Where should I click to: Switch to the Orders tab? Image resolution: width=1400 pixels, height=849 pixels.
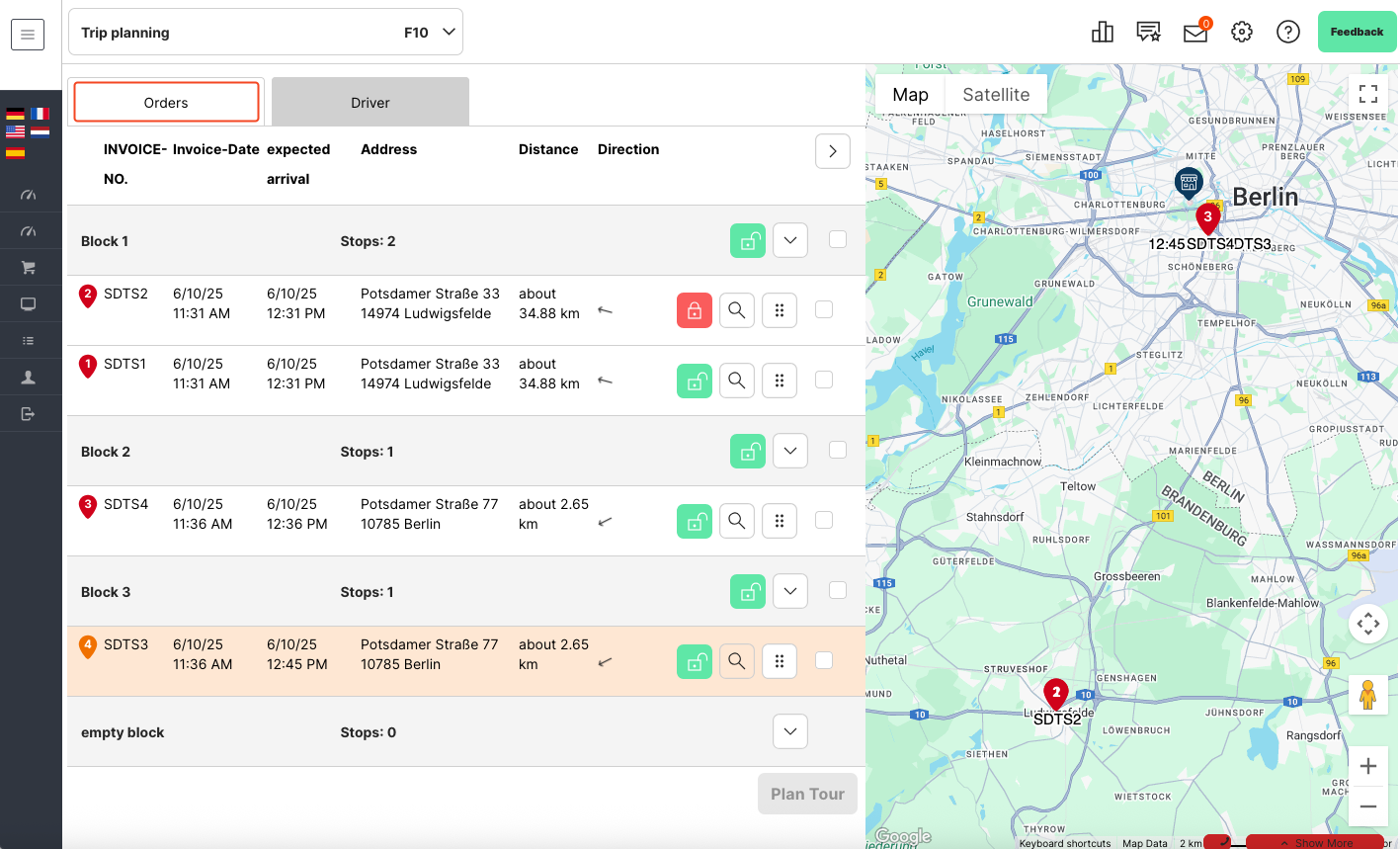166,102
